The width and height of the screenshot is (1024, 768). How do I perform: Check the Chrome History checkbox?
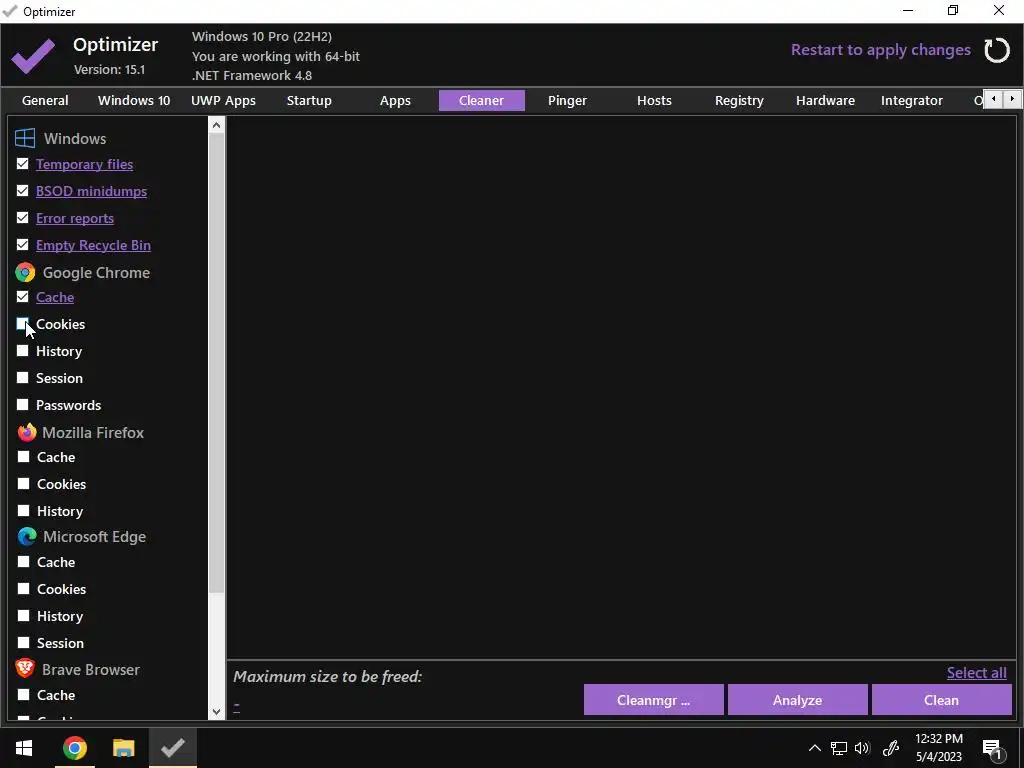click(23, 351)
